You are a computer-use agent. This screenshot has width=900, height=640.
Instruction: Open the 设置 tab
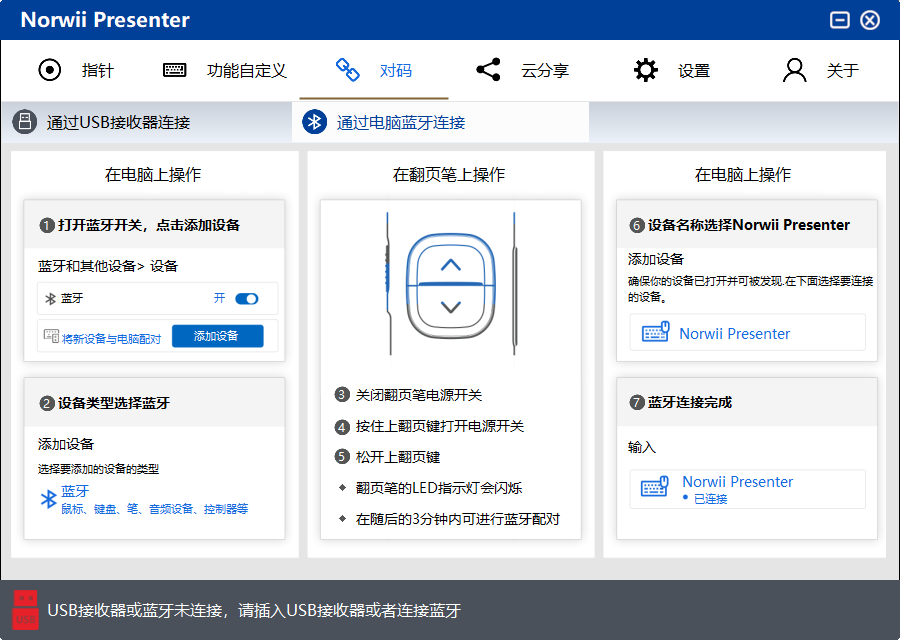672,70
